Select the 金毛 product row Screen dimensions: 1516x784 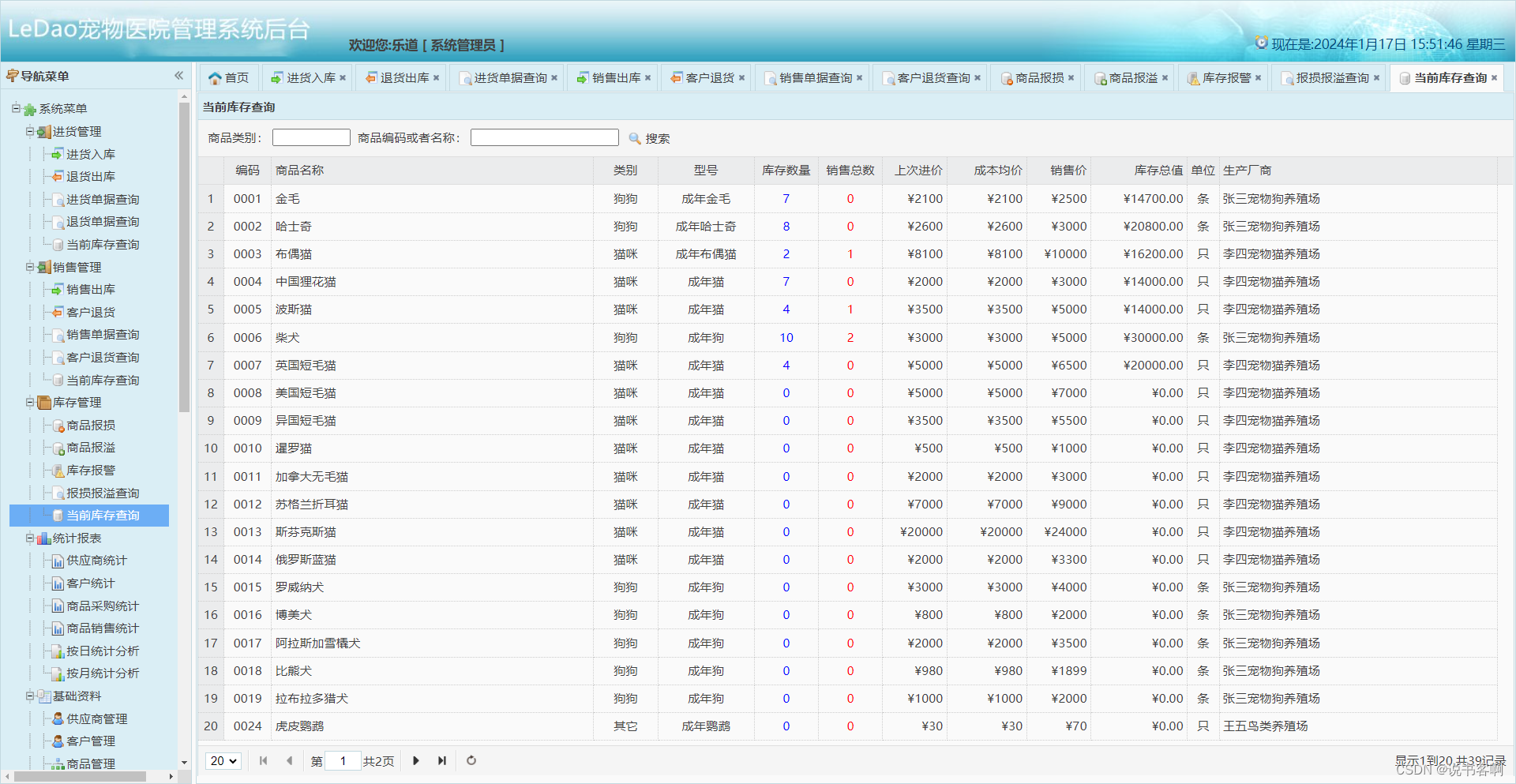click(847, 199)
